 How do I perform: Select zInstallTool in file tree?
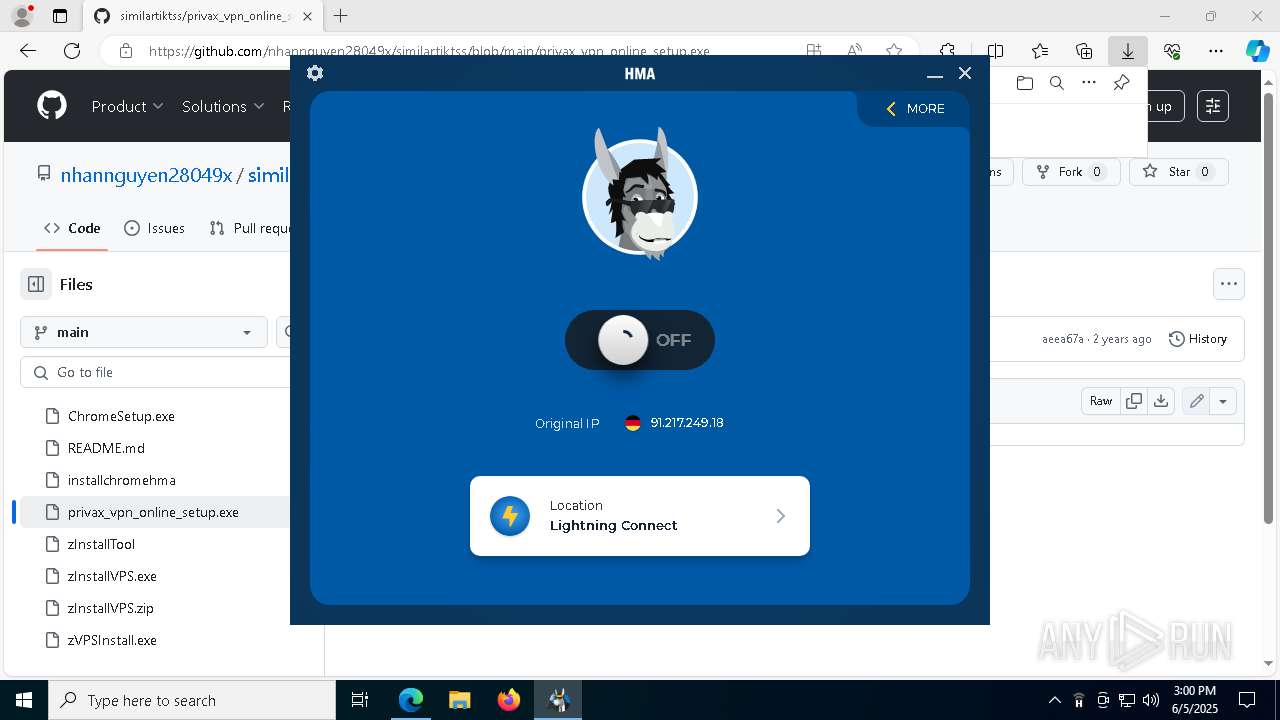tap(101, 544)
